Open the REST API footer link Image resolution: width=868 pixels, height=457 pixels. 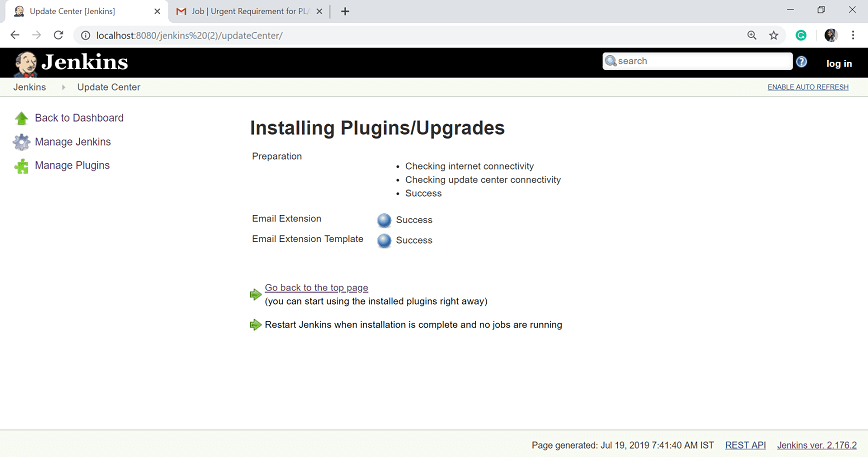(x=745, y=445)
